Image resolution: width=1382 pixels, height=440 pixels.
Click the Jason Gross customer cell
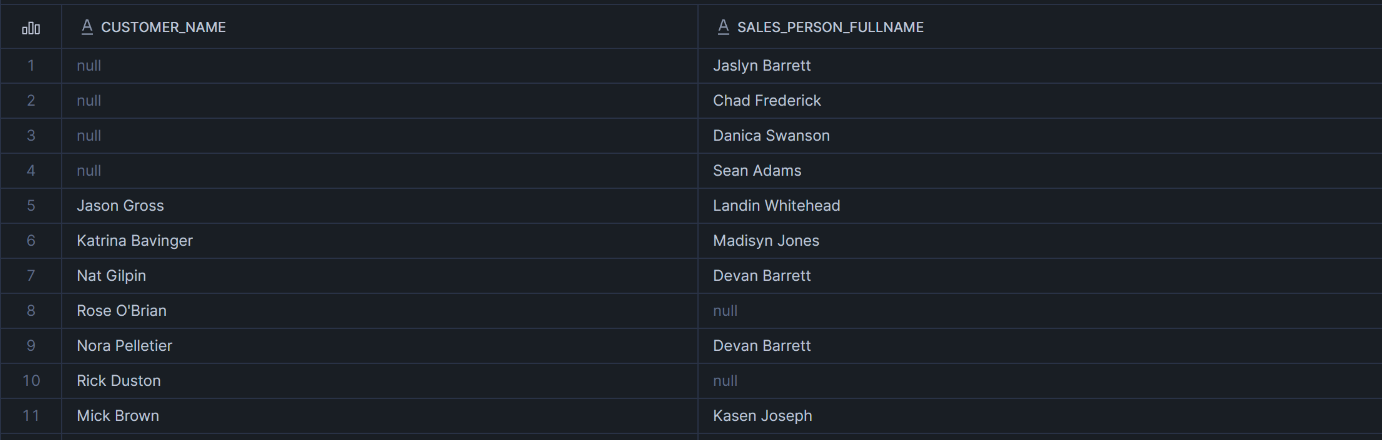[x=120, y=206]
